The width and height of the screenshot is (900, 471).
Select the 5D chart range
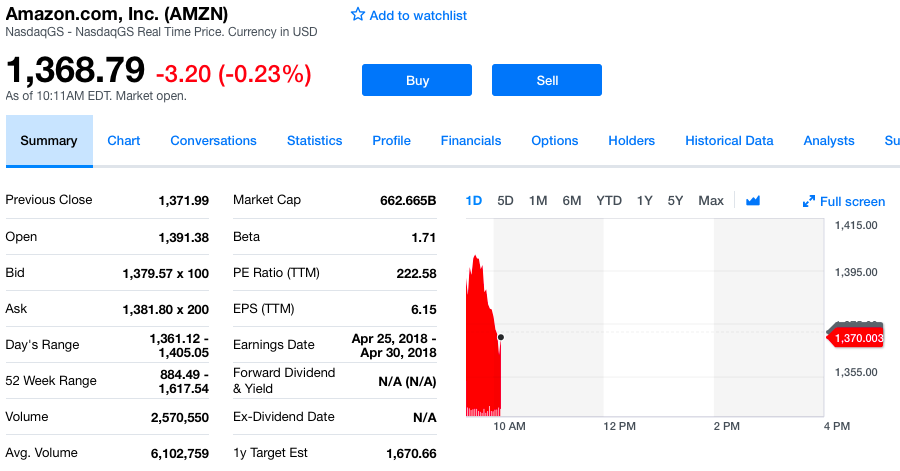505,201
